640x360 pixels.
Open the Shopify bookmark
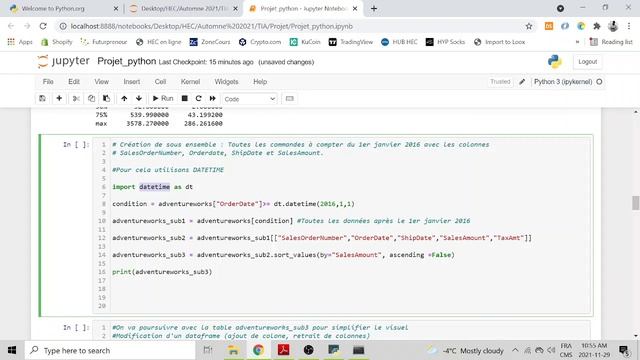pos(57,42)
